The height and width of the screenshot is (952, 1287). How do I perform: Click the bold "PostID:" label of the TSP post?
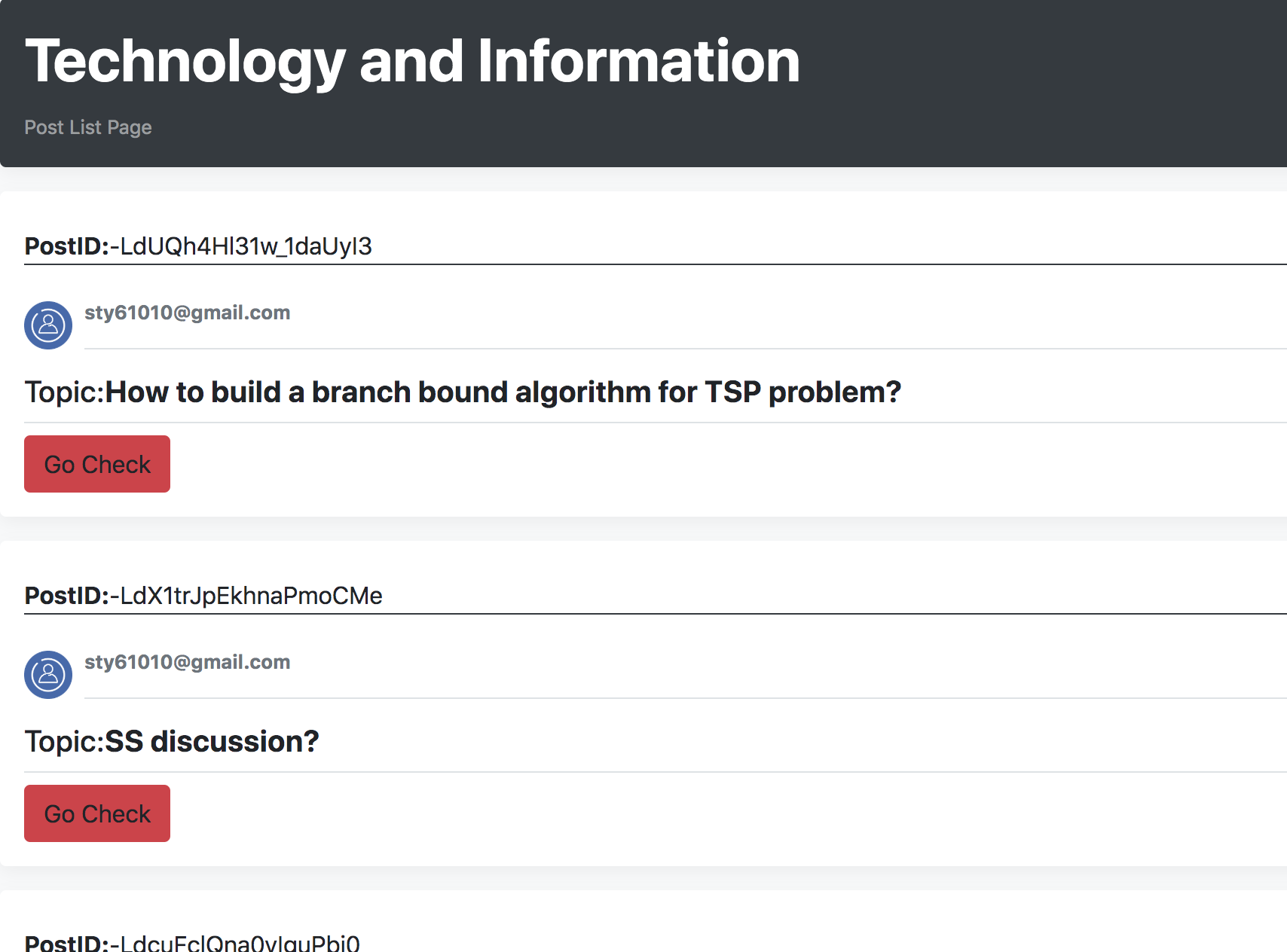pos(67,246)
